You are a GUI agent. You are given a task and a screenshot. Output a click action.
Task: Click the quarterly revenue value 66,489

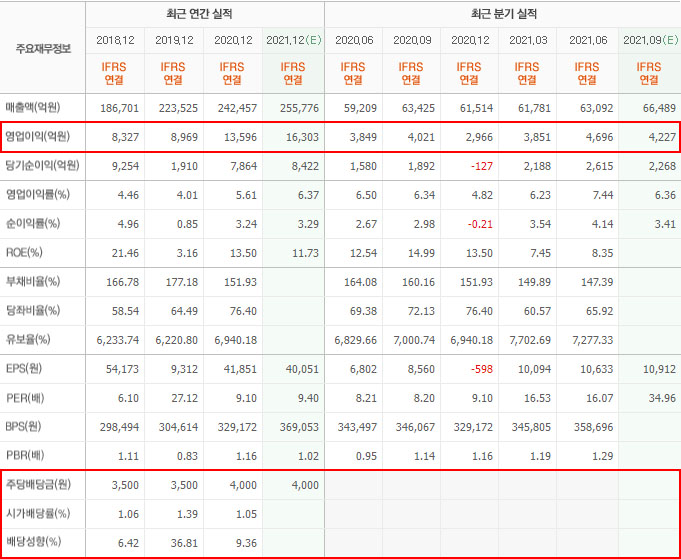pos(659,108)
